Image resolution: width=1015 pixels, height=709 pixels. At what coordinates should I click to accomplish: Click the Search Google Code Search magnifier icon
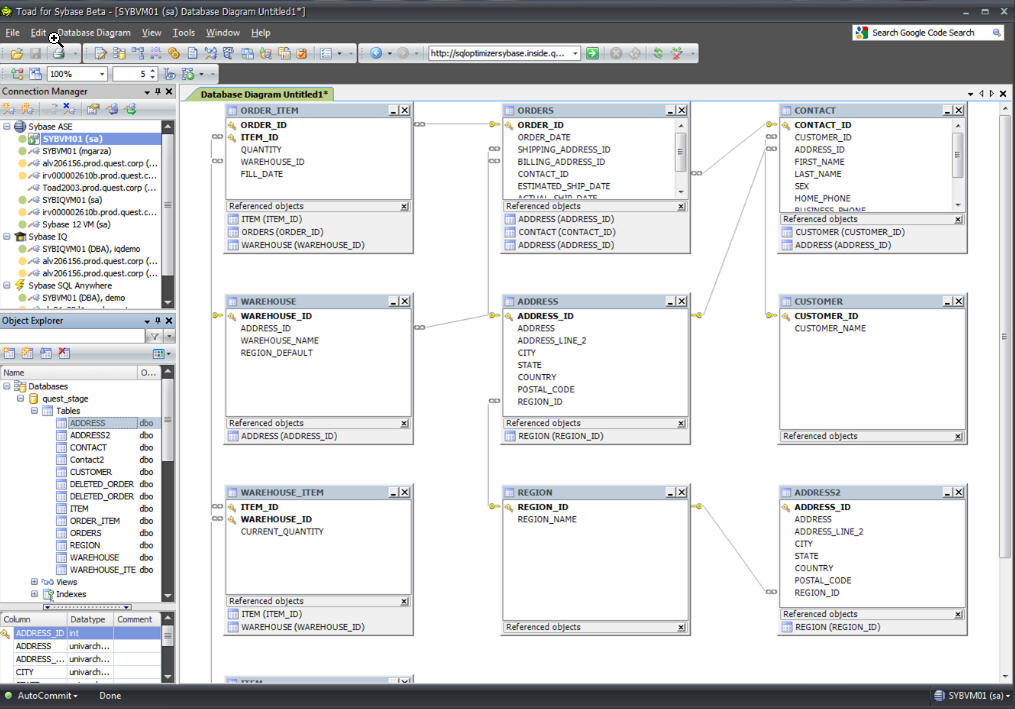coord(996,32)
